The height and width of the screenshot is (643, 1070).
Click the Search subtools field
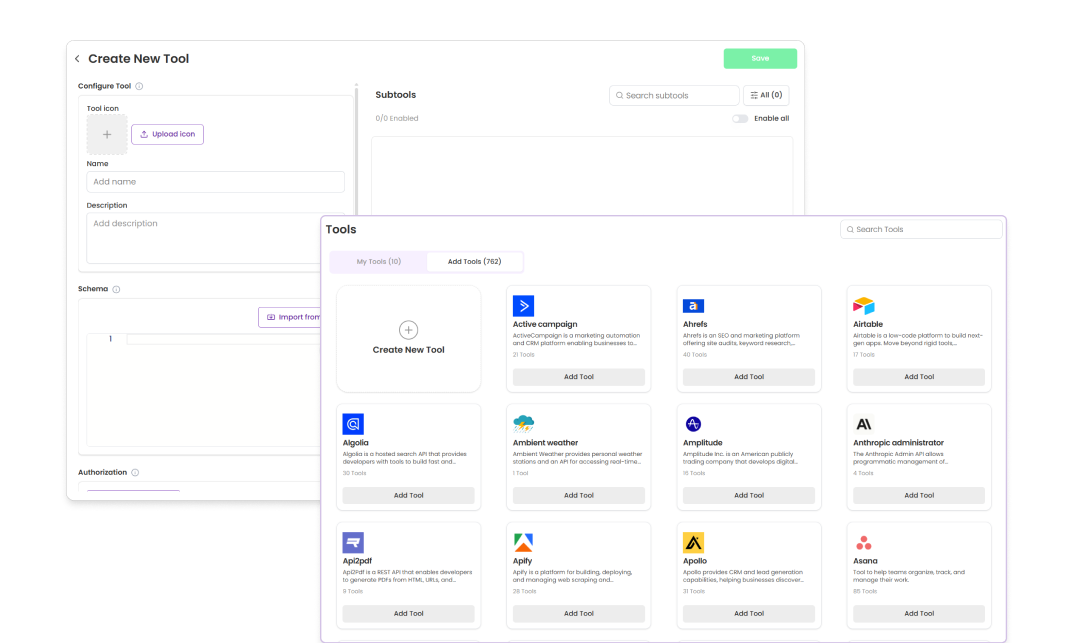pyautogui.click(x=674, y=96)
